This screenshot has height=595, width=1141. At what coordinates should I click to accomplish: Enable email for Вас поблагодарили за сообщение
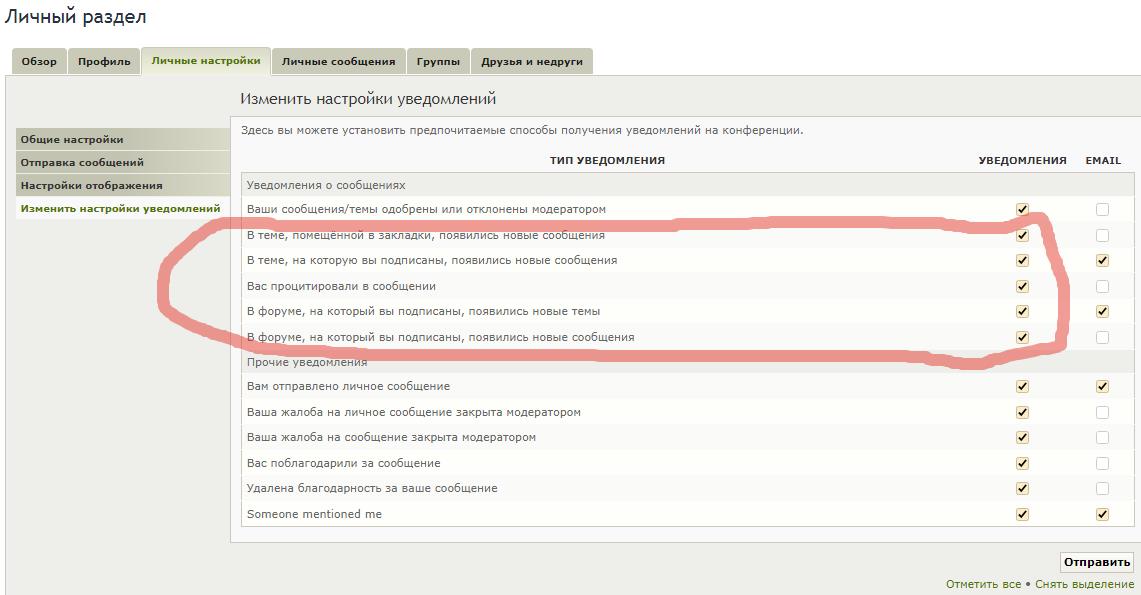pyautogui.click(x=1102, y=463)
